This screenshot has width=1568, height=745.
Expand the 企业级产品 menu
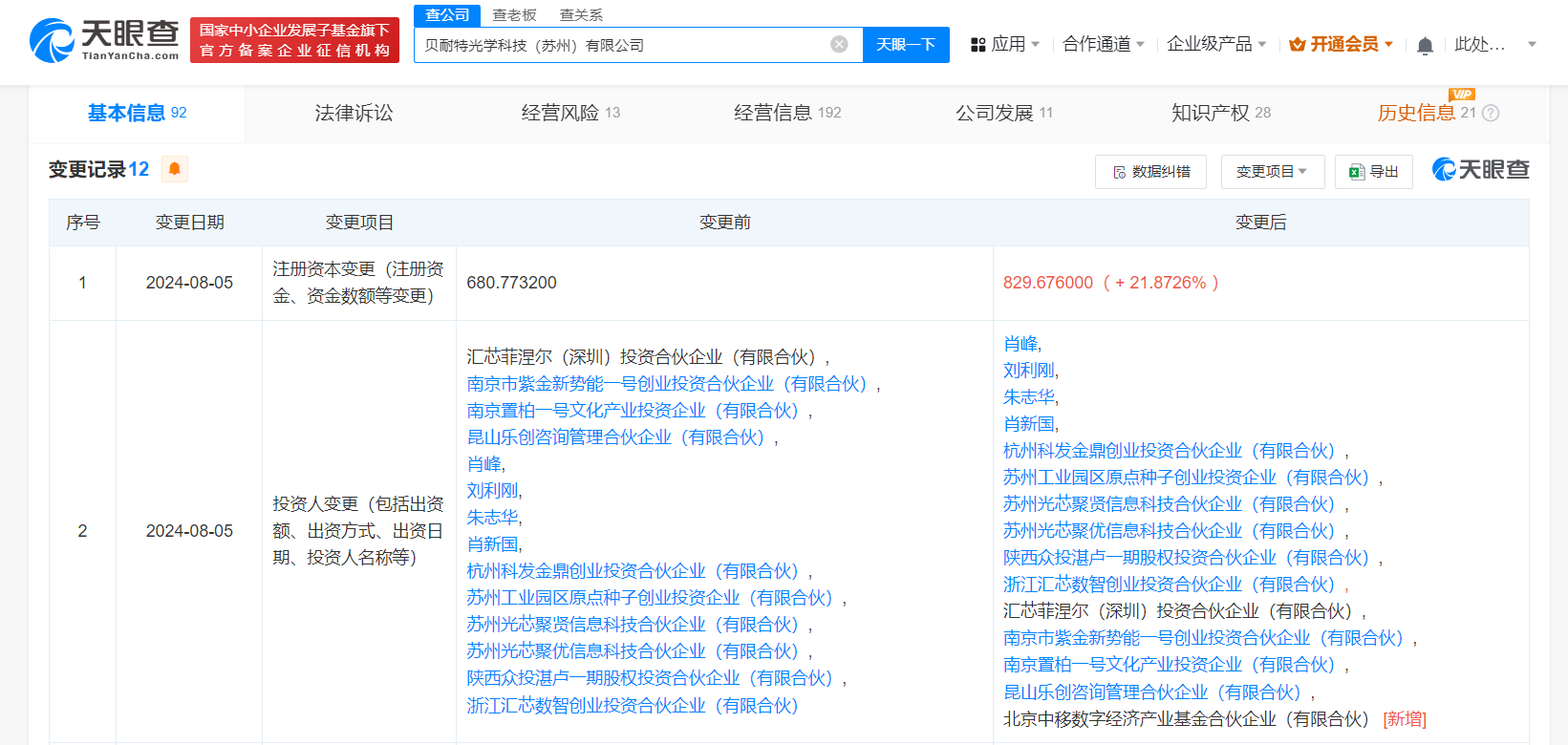(x=1216, y=44)
